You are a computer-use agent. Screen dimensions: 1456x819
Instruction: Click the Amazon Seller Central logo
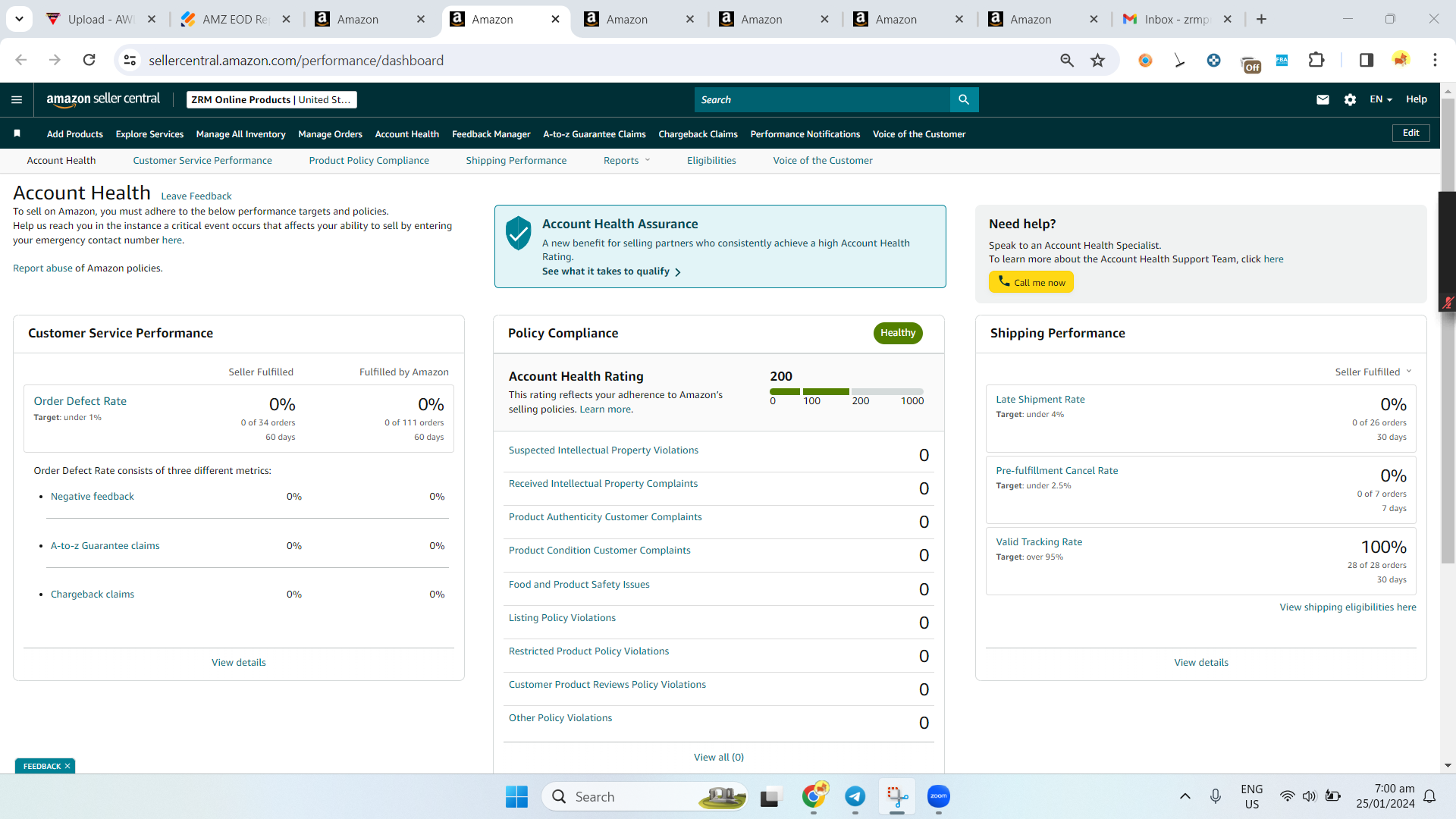click(x=103, y=99)
